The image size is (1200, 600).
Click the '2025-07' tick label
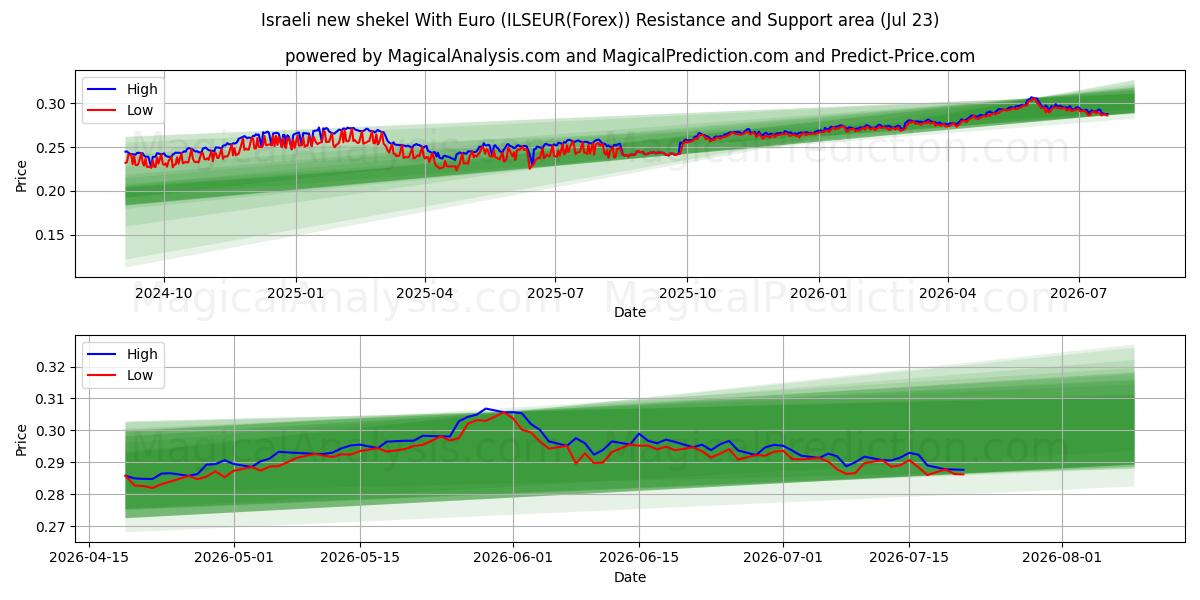(555, 293)
